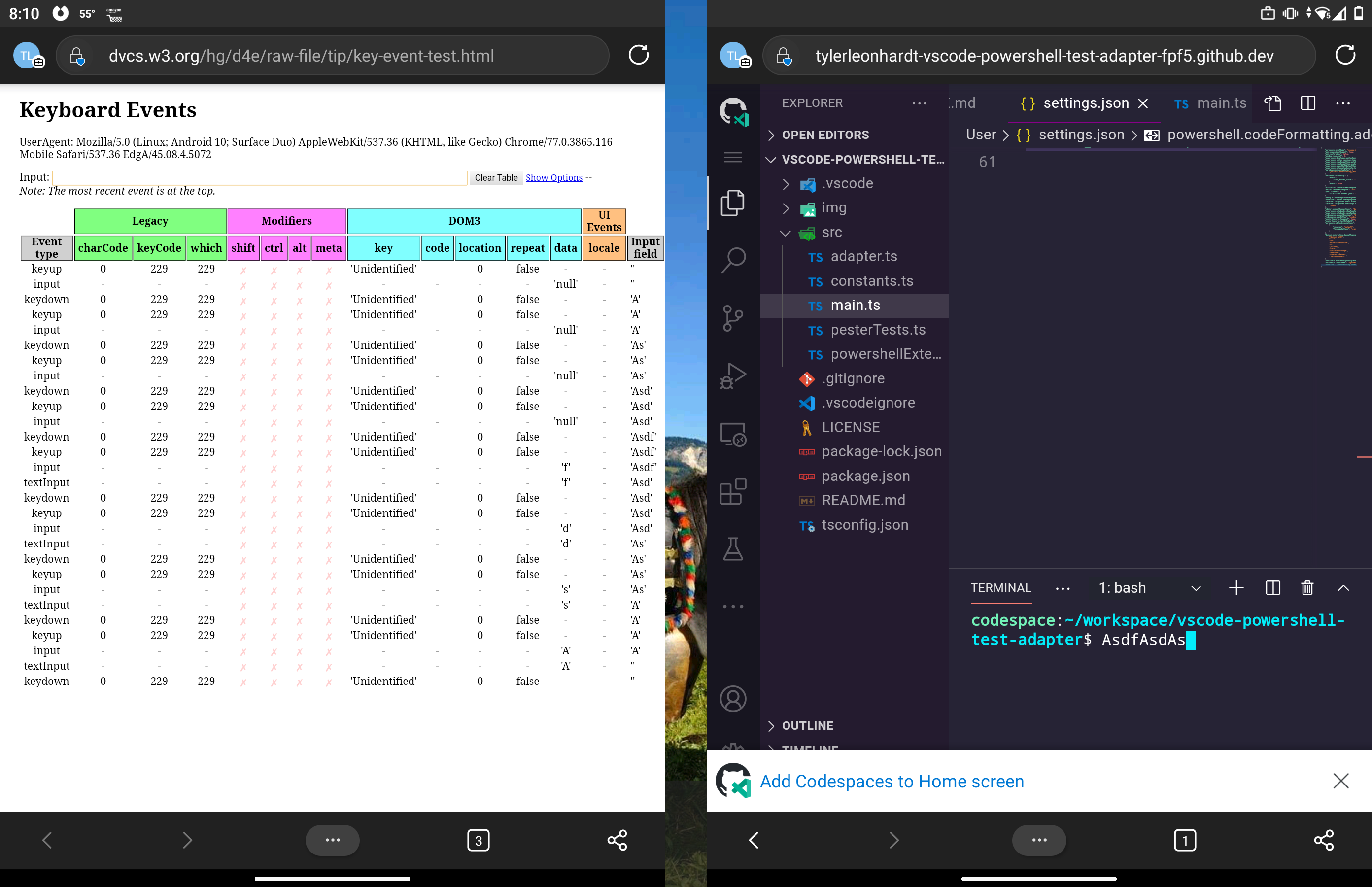The image size is (1372, 887).
Task: Click the Clear Table button
Action: coord(496,177)
